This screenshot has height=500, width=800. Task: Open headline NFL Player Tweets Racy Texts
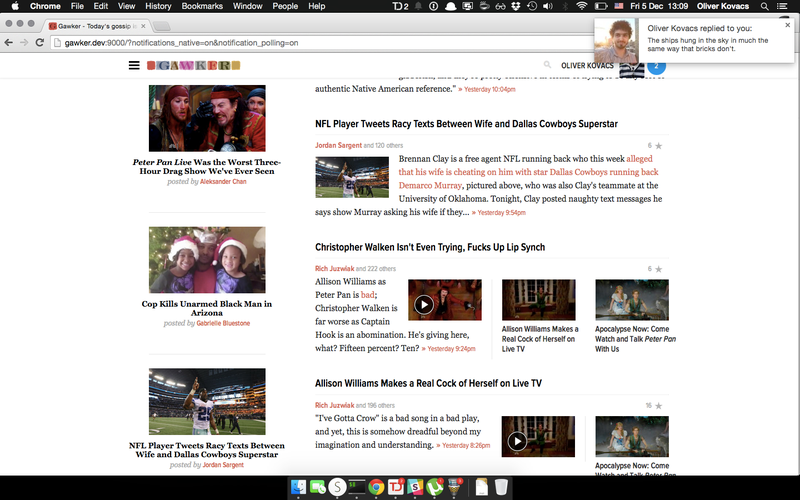[466, 124]
